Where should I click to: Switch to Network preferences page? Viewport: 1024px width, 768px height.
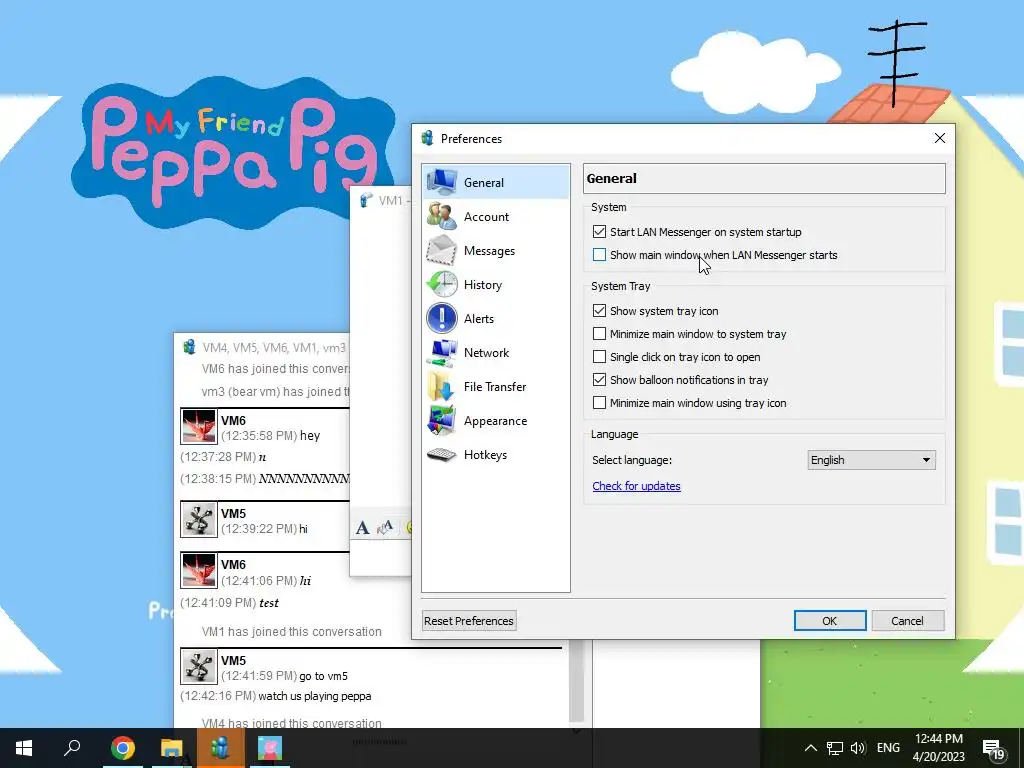496,353
